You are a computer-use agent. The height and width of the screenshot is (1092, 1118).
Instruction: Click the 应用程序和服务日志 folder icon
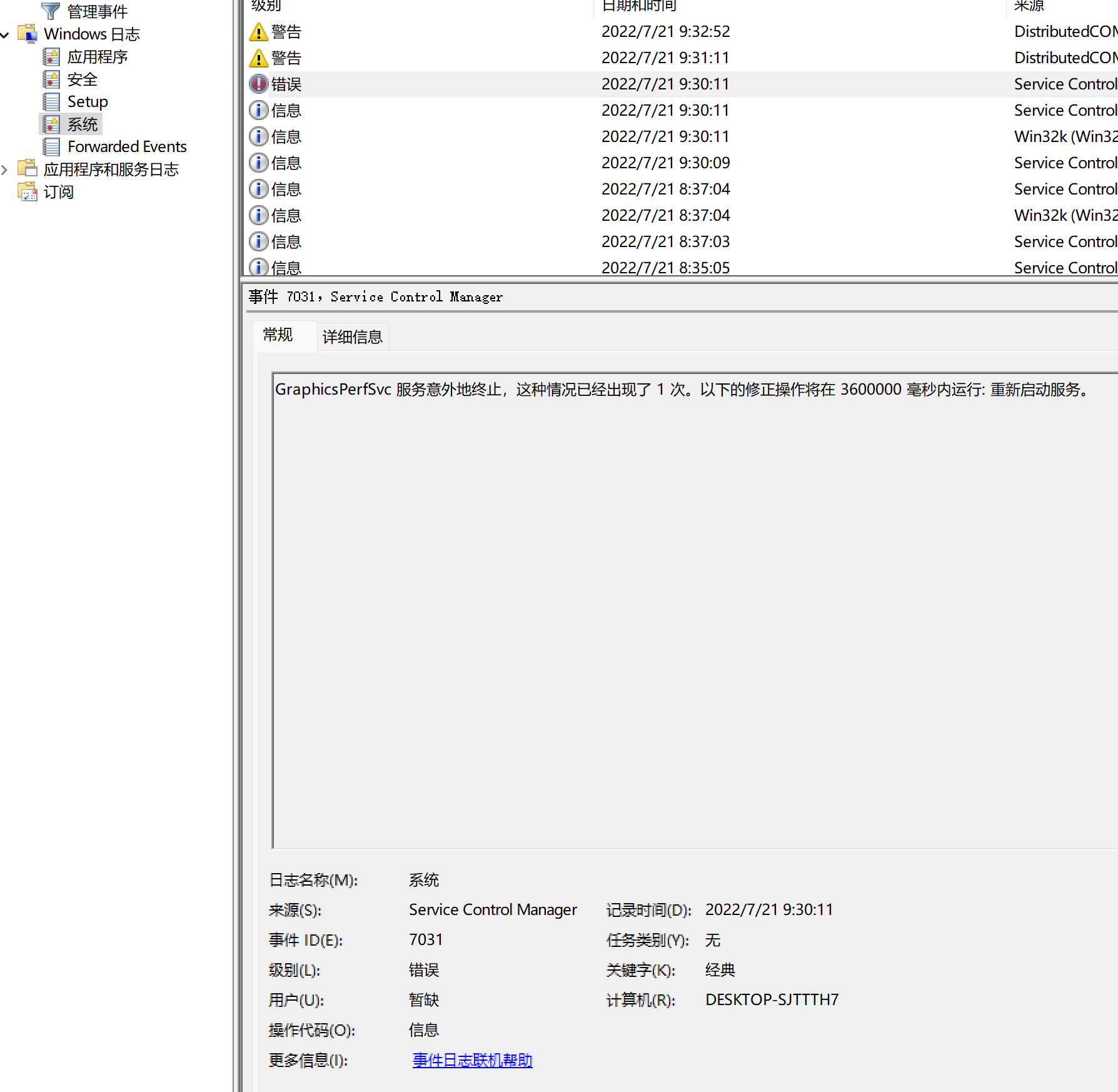point(28,168)
